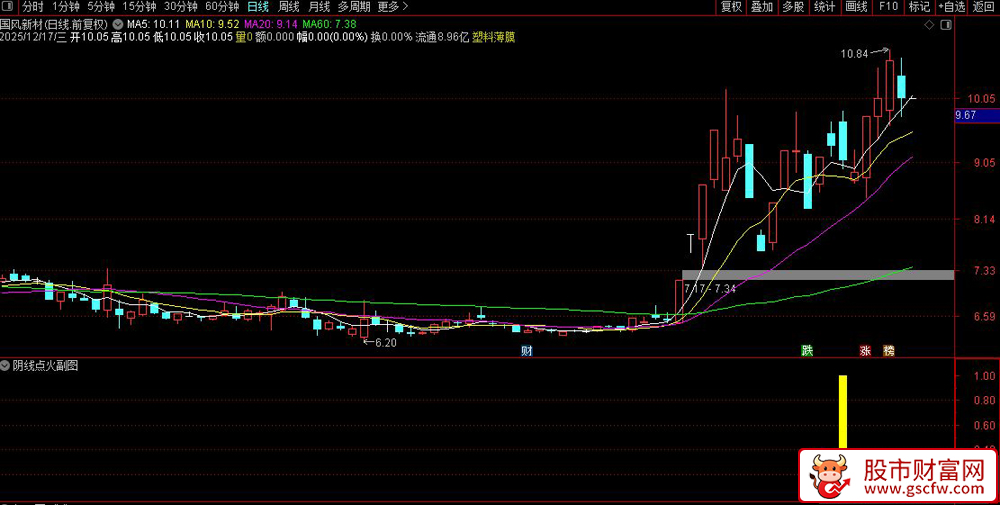Click the 标记 mark button
This screenshot has width=1000, height=505.
pos(919,7)
